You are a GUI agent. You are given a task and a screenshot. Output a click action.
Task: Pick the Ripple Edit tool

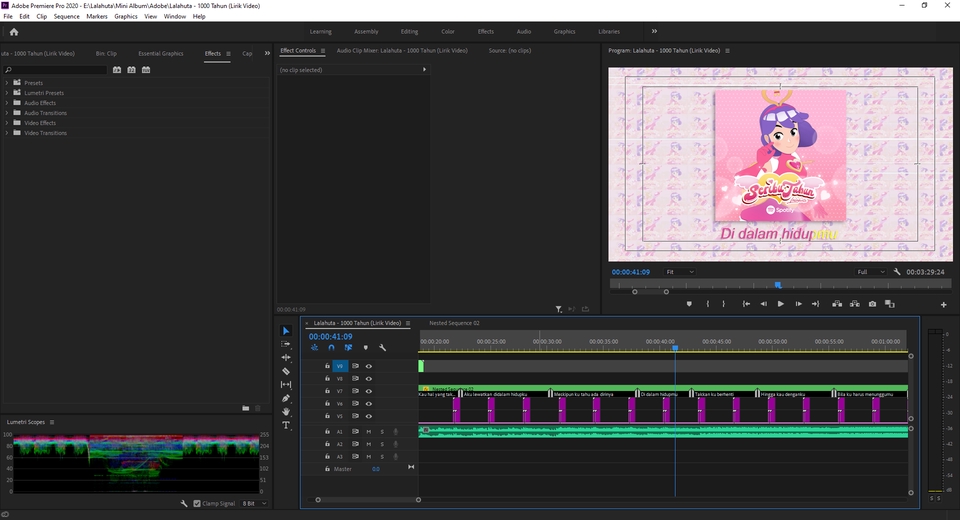click(286, 357)
